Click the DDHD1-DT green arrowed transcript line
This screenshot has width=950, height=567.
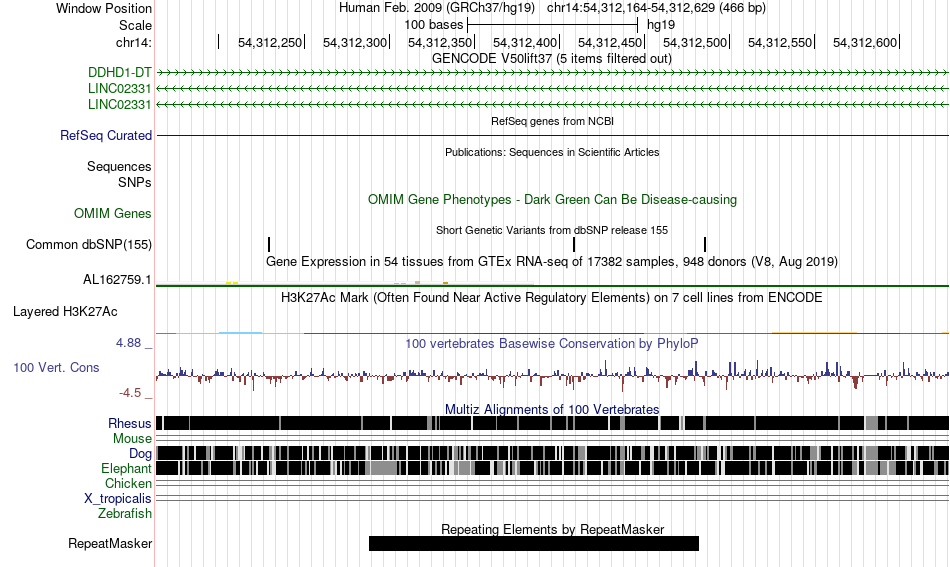(553, 73)
